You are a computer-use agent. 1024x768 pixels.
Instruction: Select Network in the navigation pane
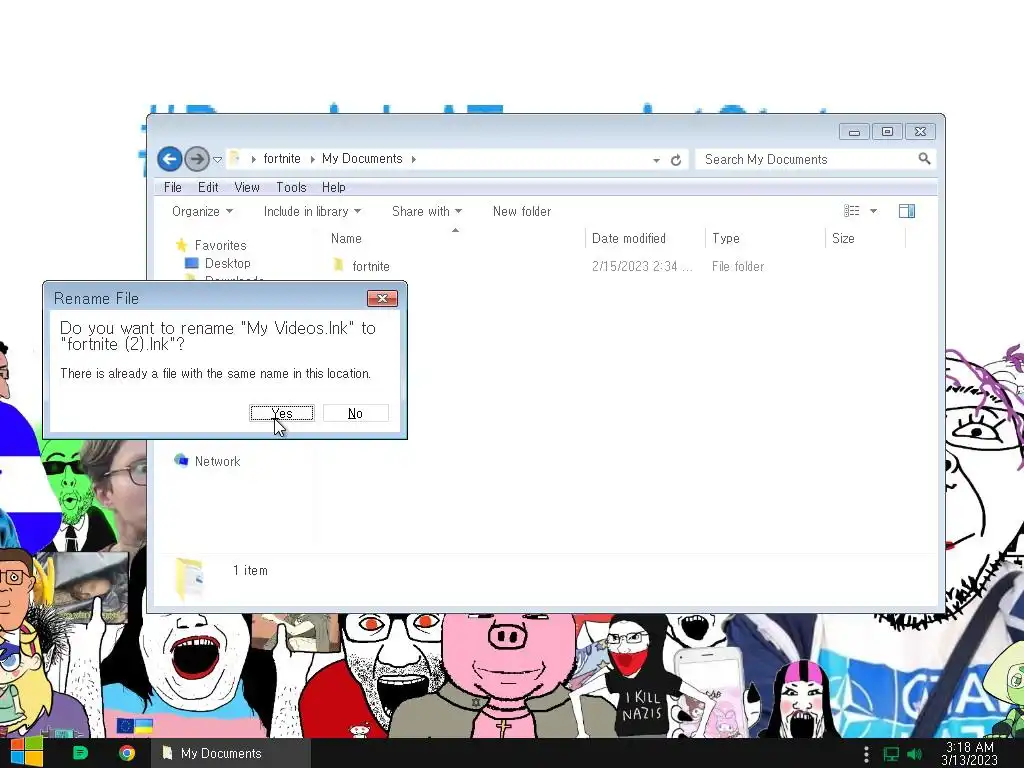217,461
